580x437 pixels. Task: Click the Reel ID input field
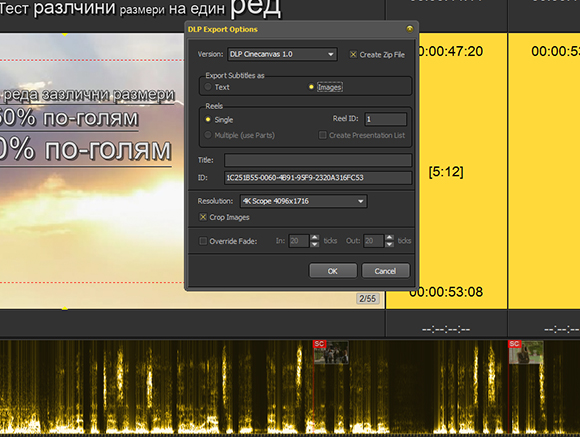[x=385, y=119]
